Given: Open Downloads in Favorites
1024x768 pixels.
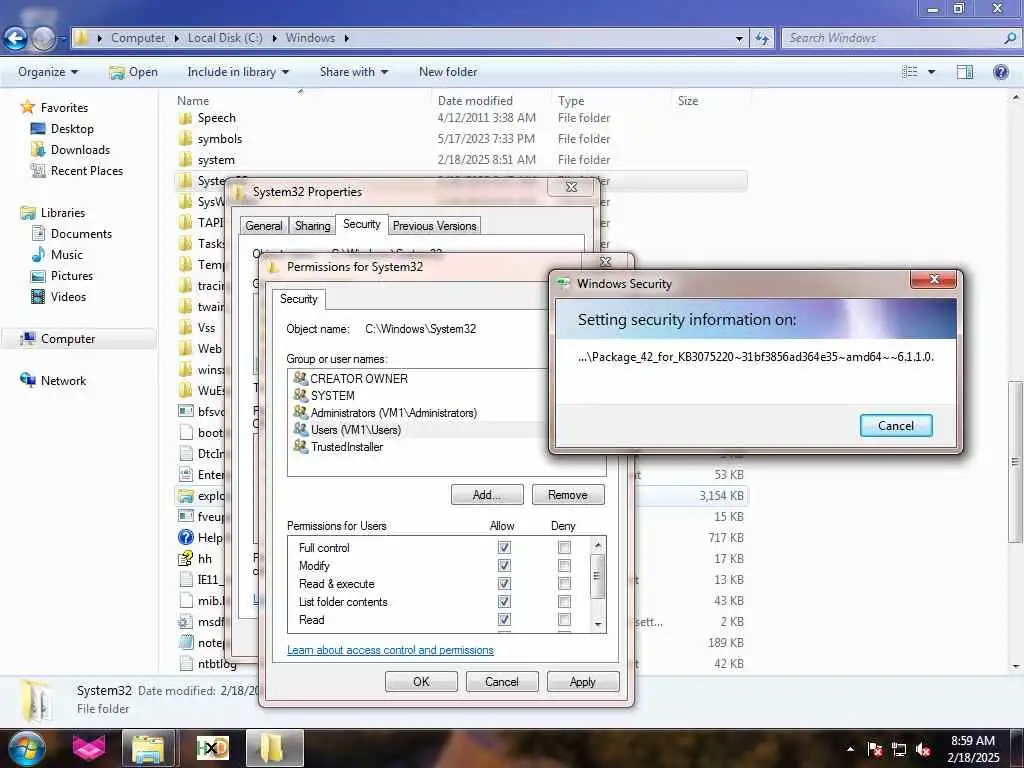Looking at the screenshot, I should [80, 150].
